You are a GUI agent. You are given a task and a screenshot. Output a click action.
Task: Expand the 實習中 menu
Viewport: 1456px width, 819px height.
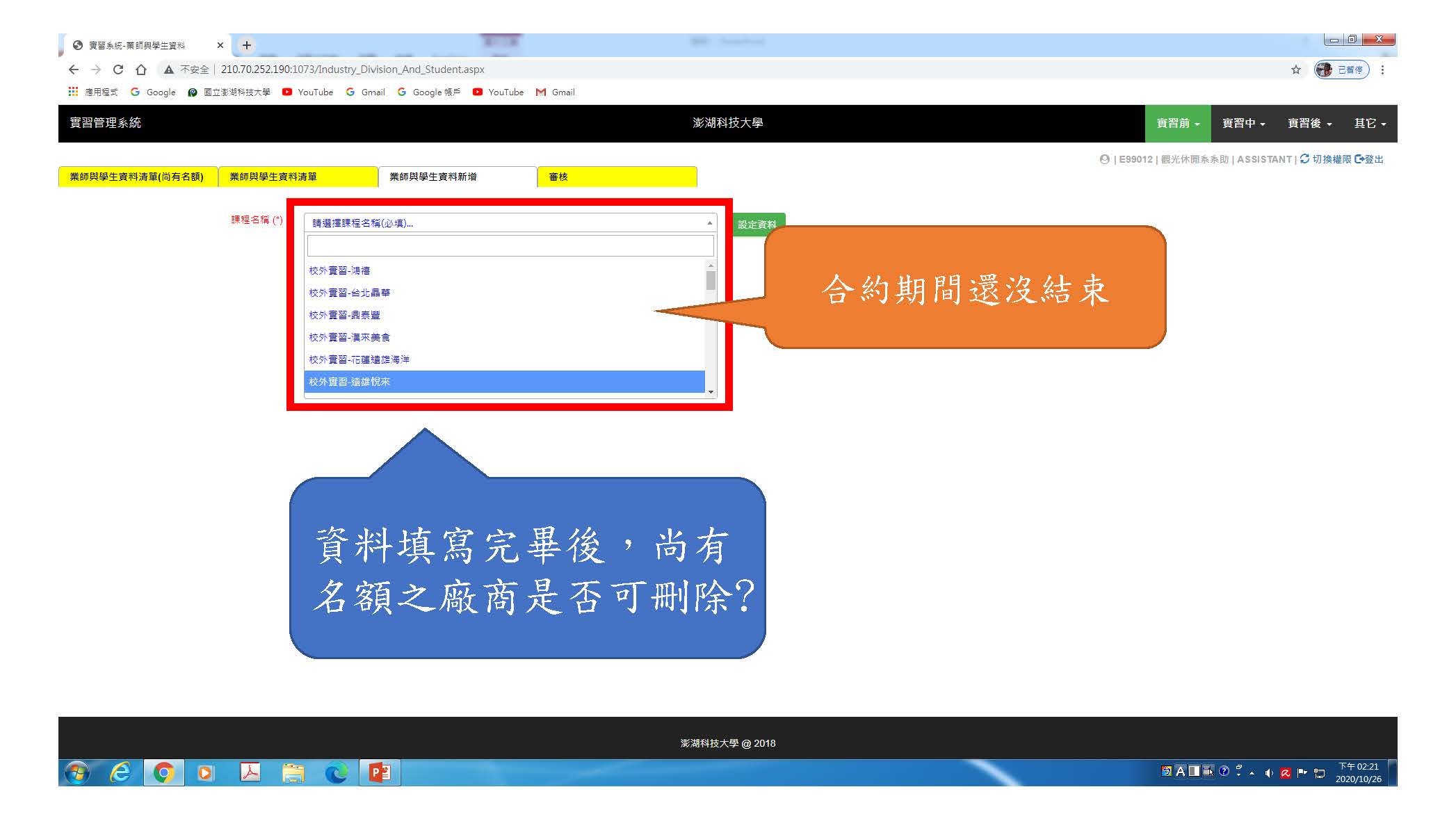1243,124
